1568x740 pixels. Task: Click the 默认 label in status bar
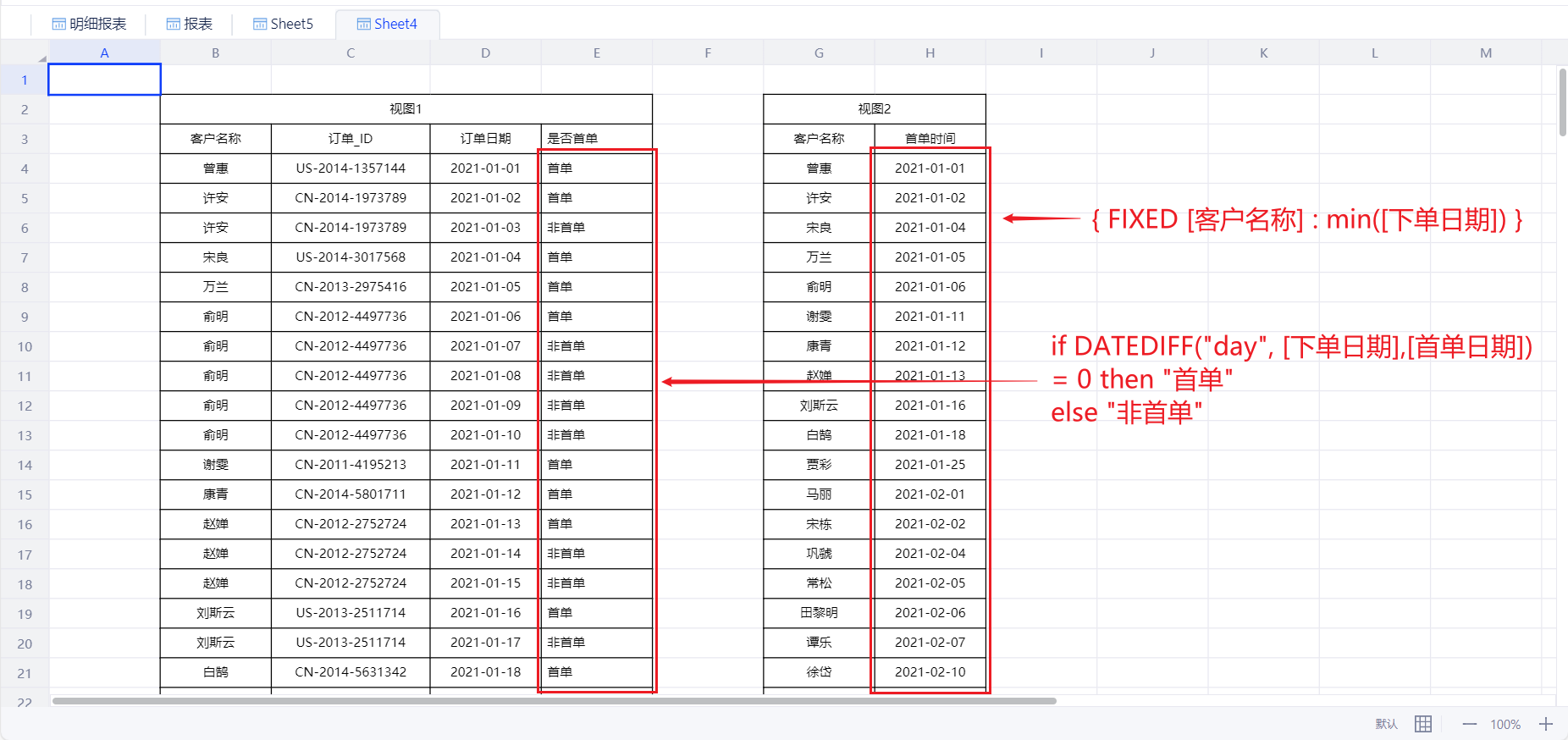point(1386,724)
